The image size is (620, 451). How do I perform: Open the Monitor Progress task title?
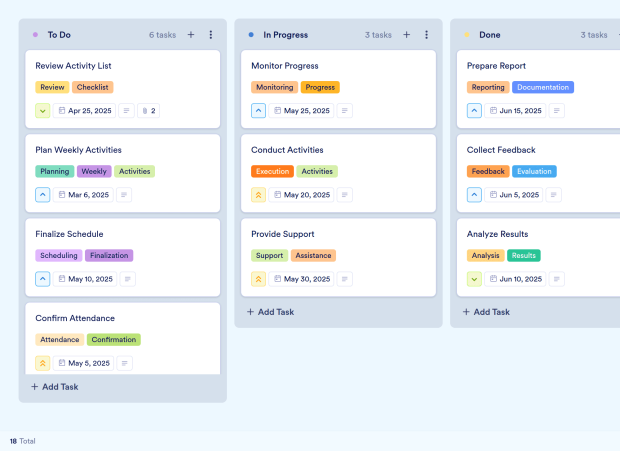coord(285,66)
